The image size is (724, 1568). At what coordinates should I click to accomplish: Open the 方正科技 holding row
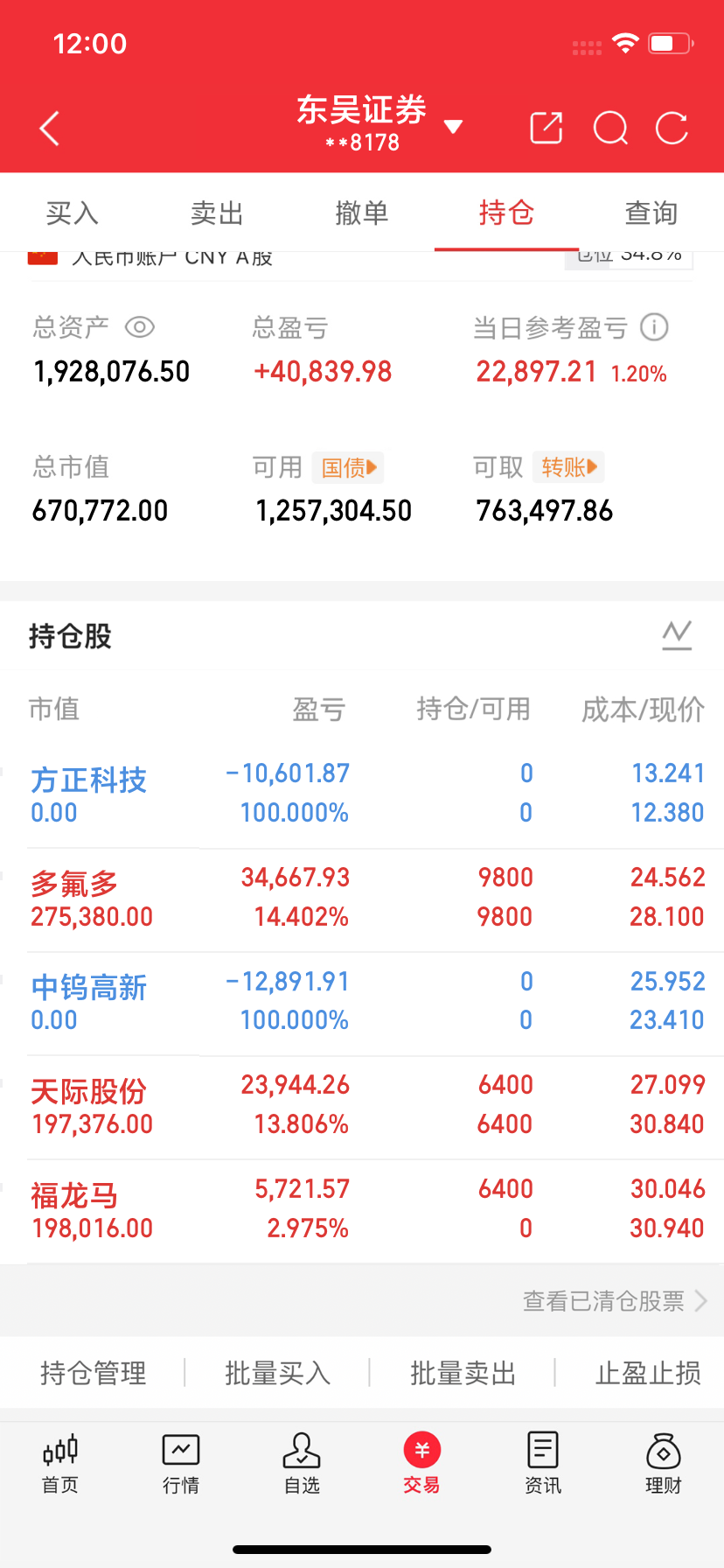coord(362,794)
